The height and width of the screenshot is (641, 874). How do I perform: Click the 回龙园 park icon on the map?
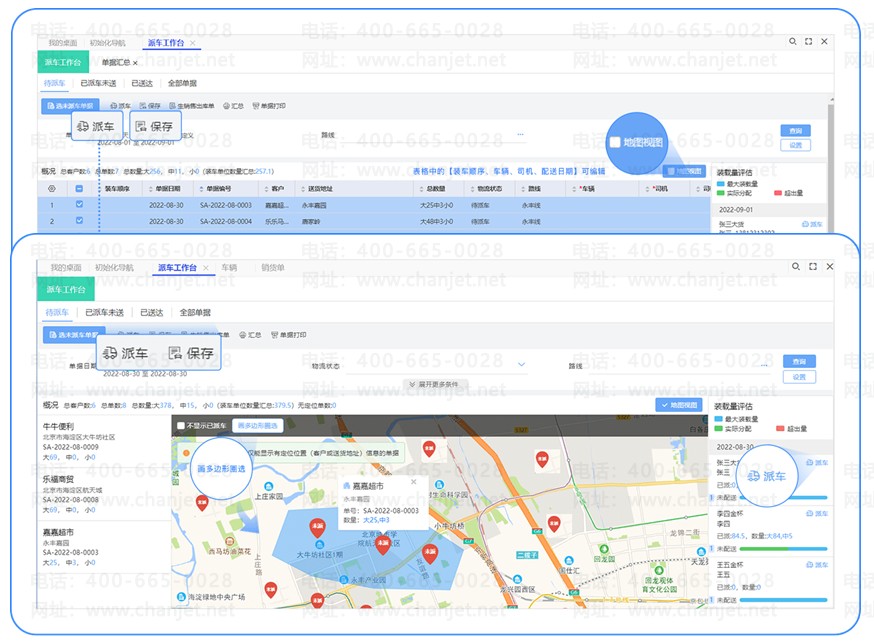pyautogui.click(x=604, y=549)
